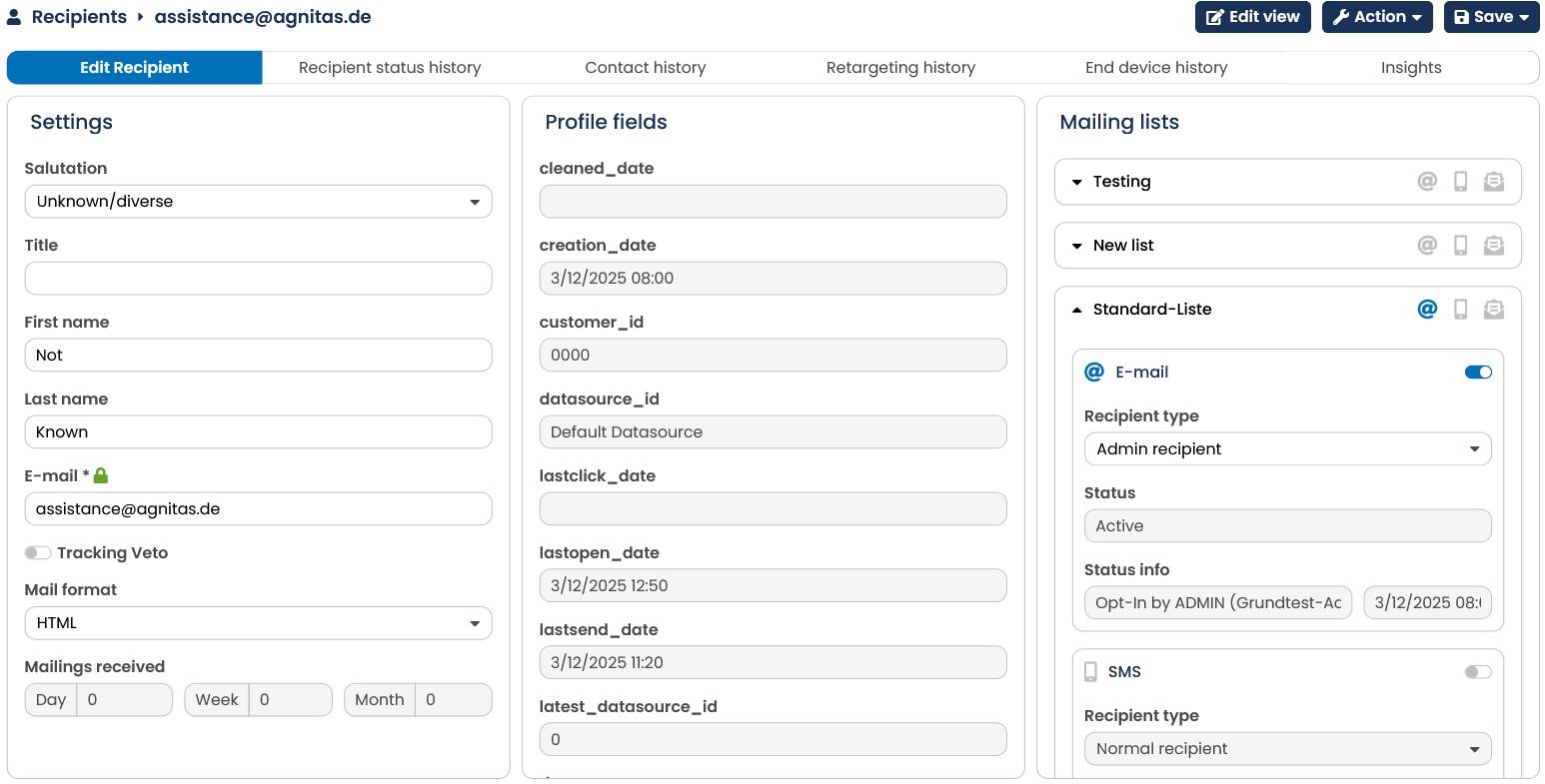
Task: Click the e-mail icon on Testing list
Action: point(1427,182)
